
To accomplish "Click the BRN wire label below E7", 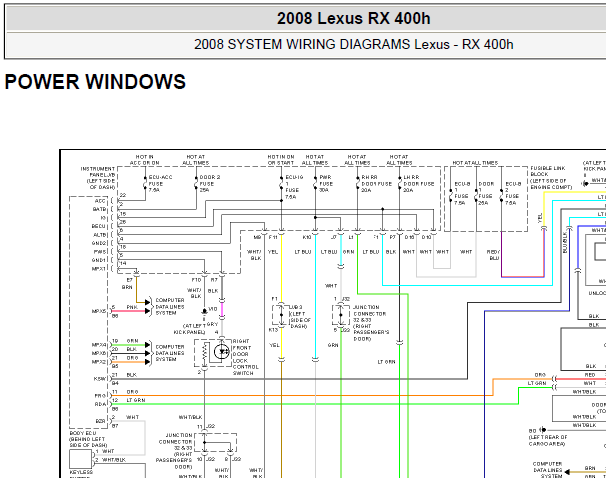I will [x=127, y=287].
